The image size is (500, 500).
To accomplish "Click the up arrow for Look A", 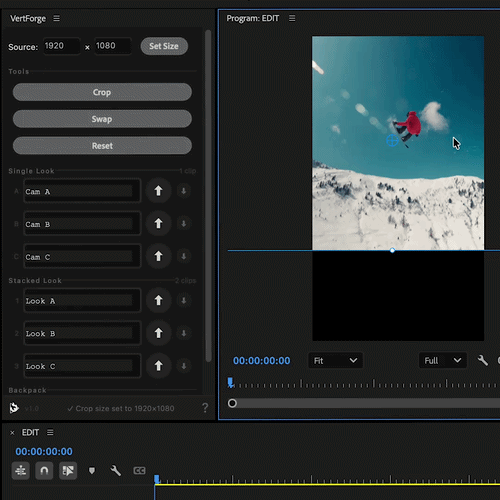I will (158, 300).
